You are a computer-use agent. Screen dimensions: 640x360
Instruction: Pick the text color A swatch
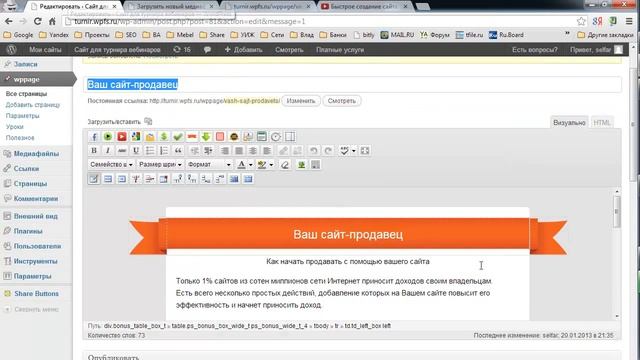point(242,164)
